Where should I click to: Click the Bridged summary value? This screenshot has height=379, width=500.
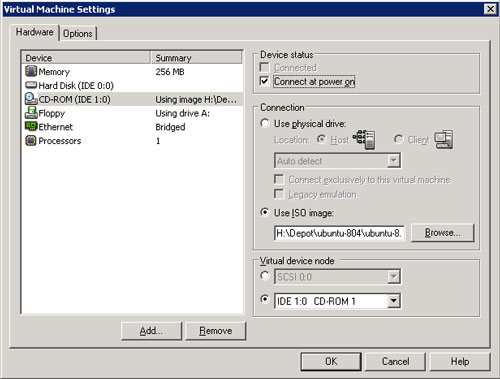pyautogui.click(x=170, y=127)
